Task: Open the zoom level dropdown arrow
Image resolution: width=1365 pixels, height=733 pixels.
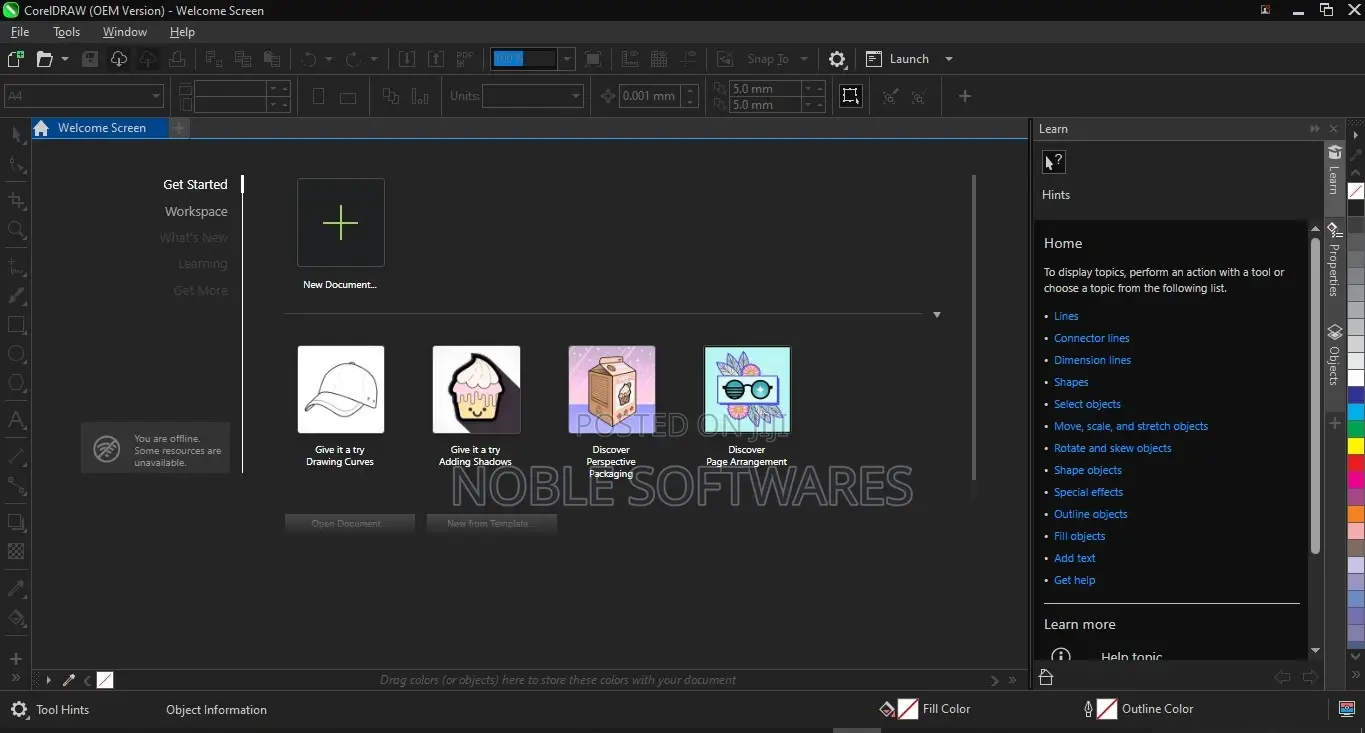Action: click(x=567, y=59)
